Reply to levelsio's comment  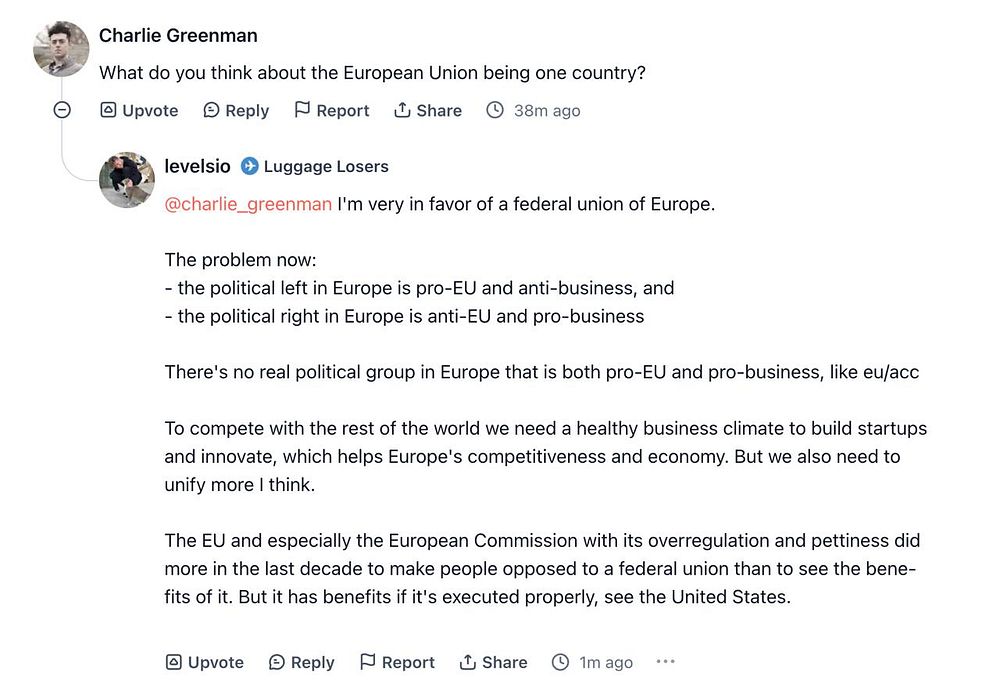pyautogui.click(x=302, y=662)
